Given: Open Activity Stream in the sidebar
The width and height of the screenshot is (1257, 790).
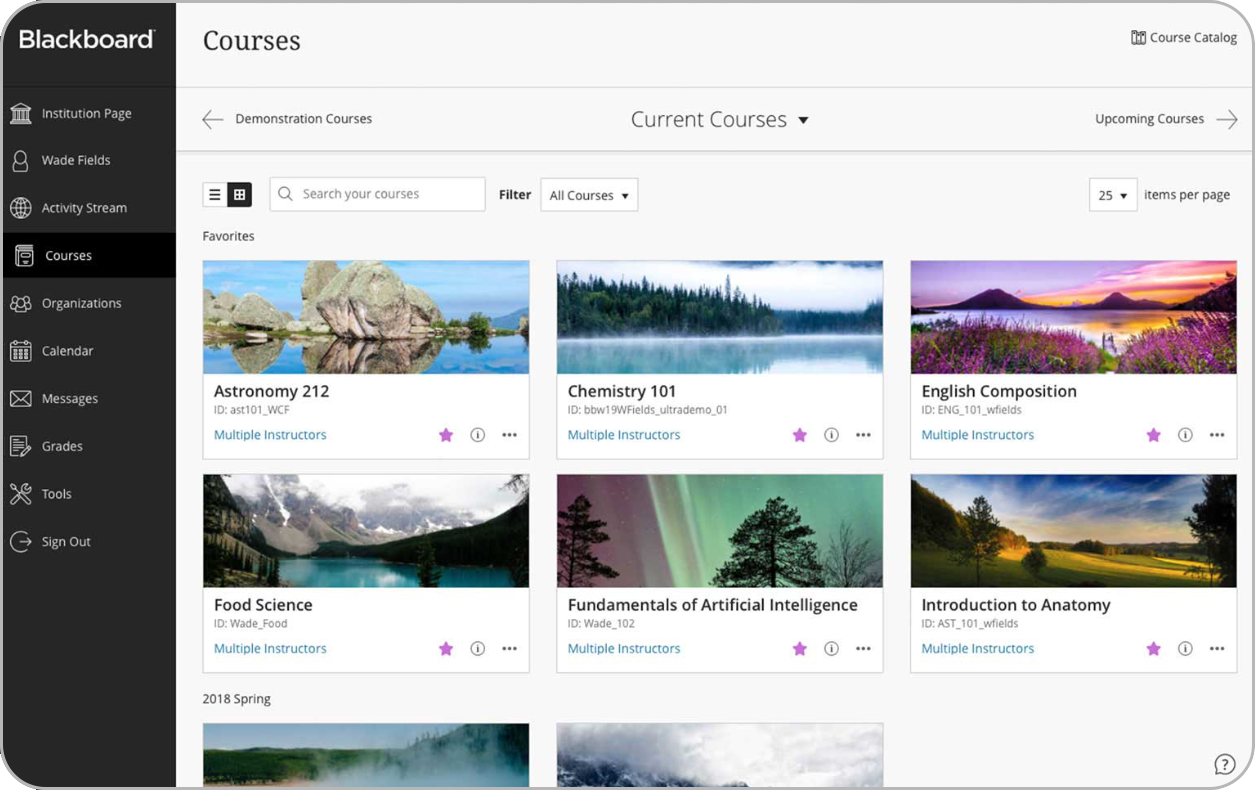Looking at the screenshot, I should [84, 208].
